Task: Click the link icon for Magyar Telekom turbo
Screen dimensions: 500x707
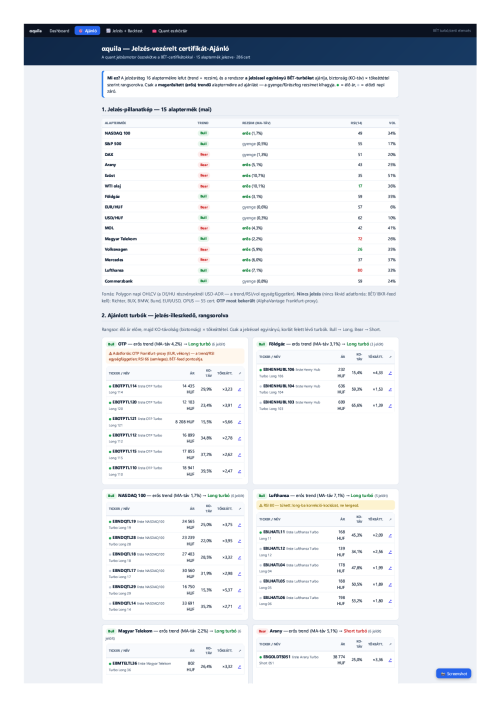Action: (x=239, y=666)
